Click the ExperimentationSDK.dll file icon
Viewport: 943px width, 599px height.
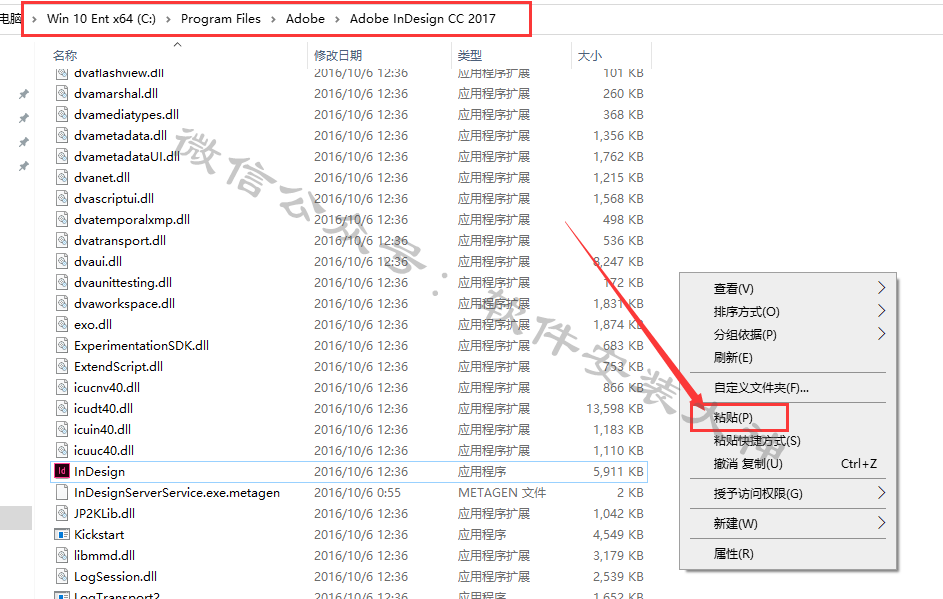(61, 346)
